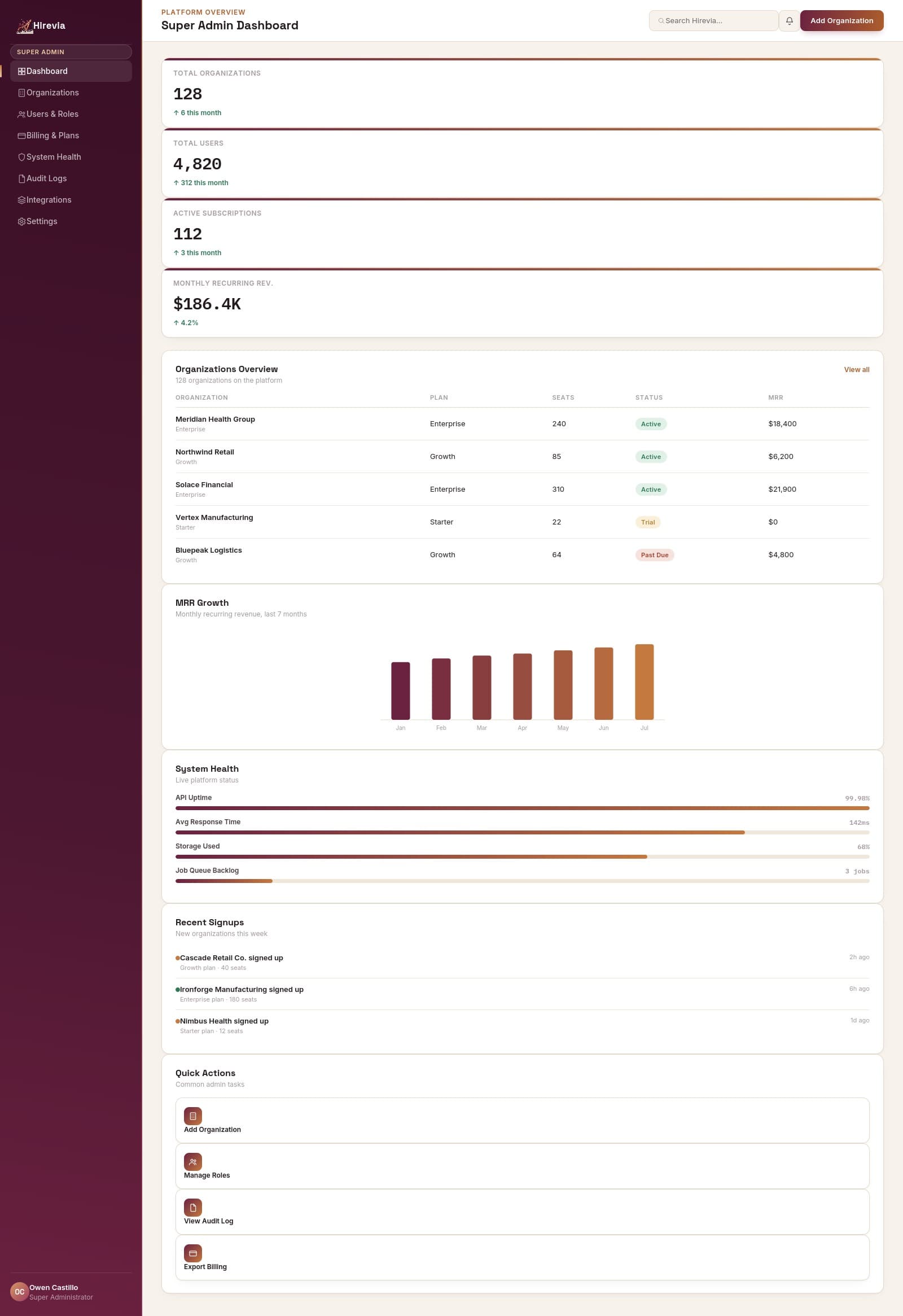Viewport: 903px width, 1316px height.
Task: Select the Northwind Retail organization name
Action: tap(204, 452)
